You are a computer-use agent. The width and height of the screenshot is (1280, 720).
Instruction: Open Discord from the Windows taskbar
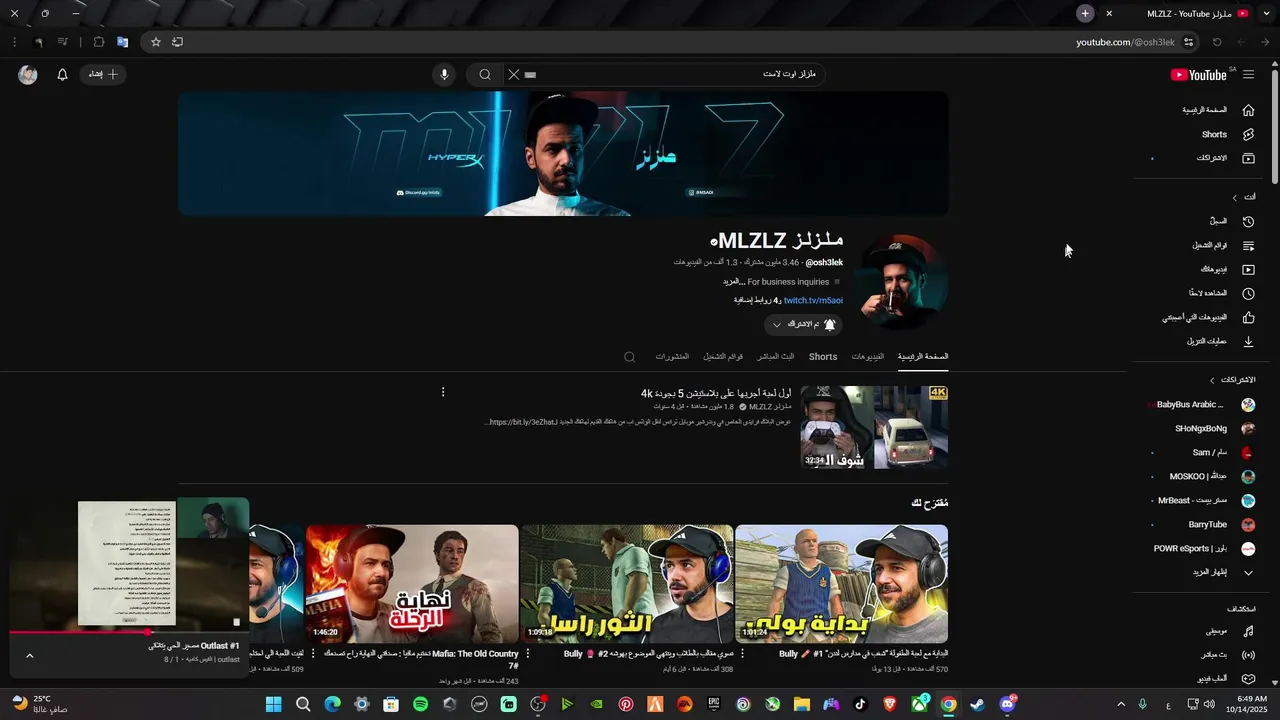[x=1007, y=704]
